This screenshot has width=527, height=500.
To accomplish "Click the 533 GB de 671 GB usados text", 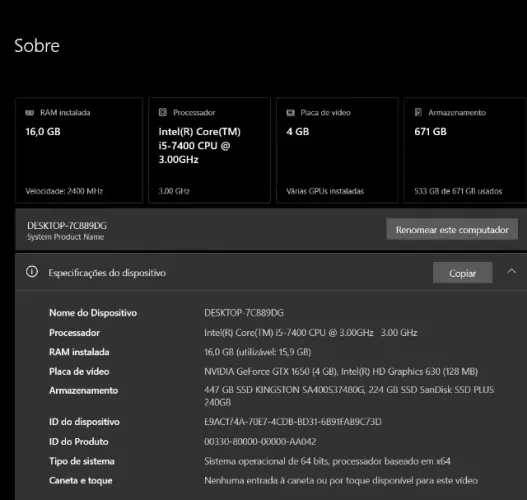I will click(458, 191).
